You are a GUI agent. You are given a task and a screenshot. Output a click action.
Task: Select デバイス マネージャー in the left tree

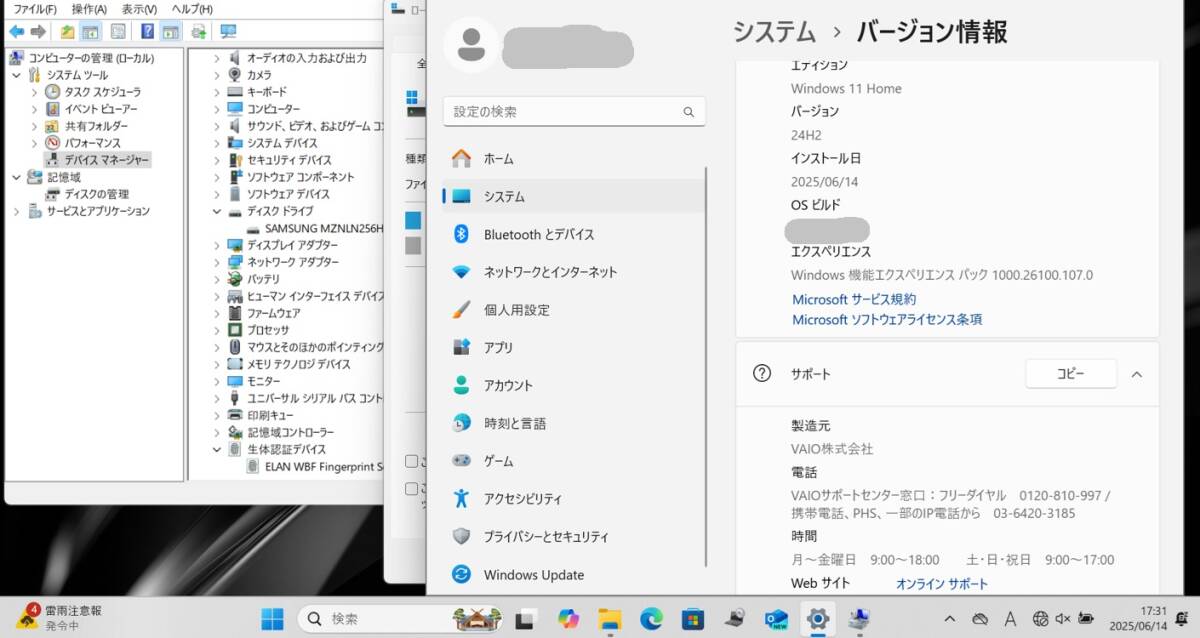pos(106,160)
